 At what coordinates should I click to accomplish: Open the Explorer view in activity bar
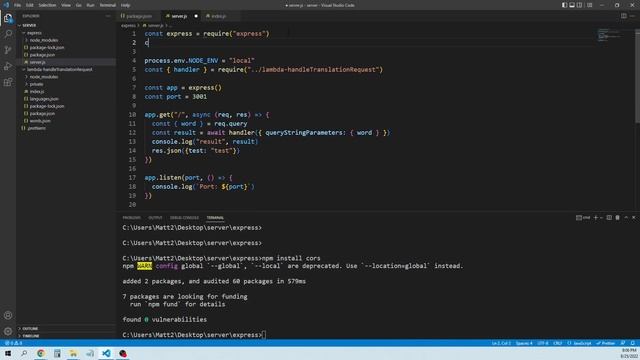[x=8, y=18]
